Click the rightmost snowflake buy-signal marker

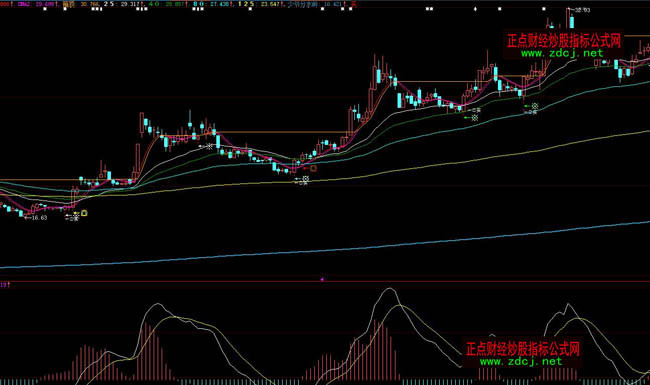point(535,107)
